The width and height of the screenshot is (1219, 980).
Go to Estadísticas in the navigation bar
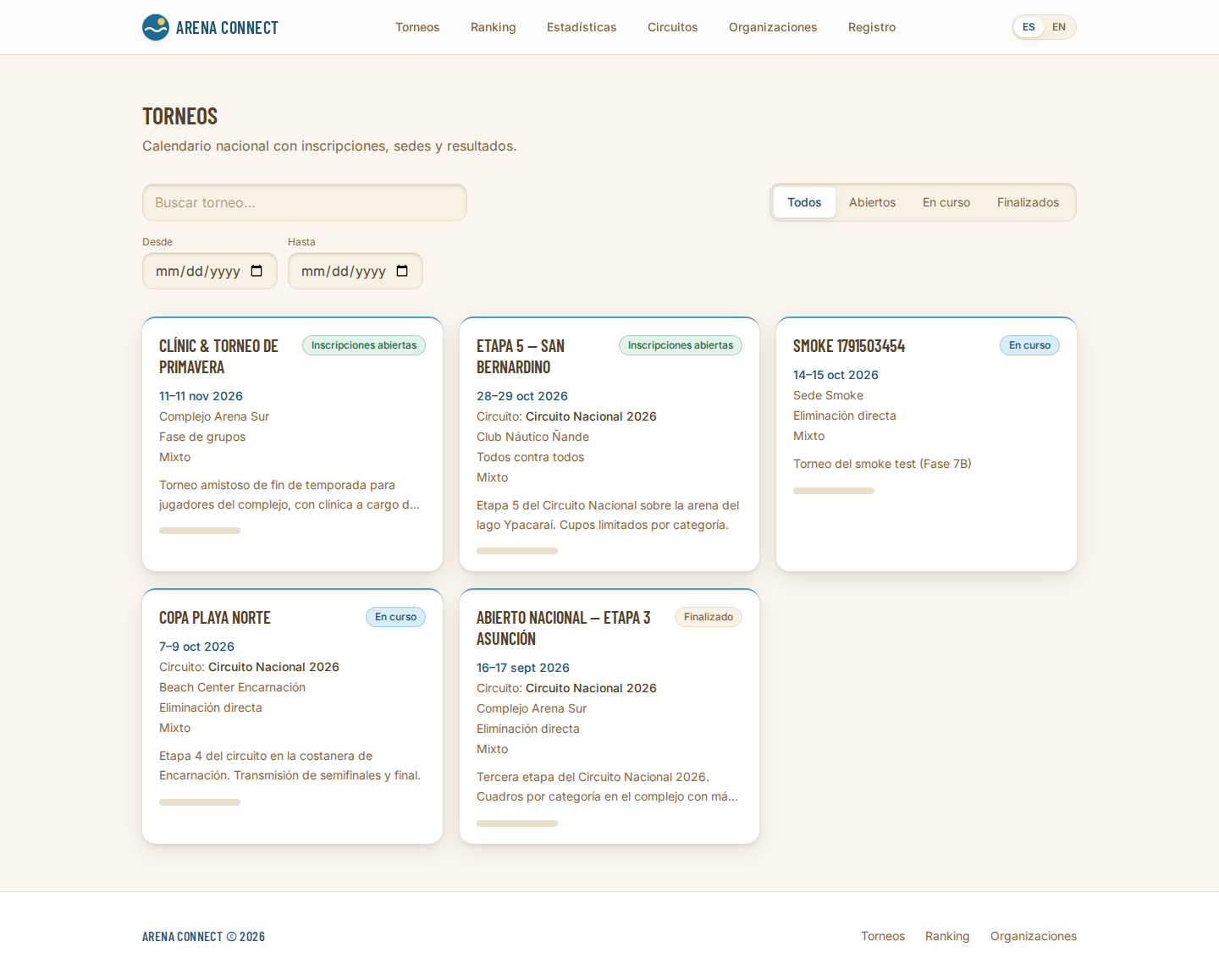click(582, 27)
